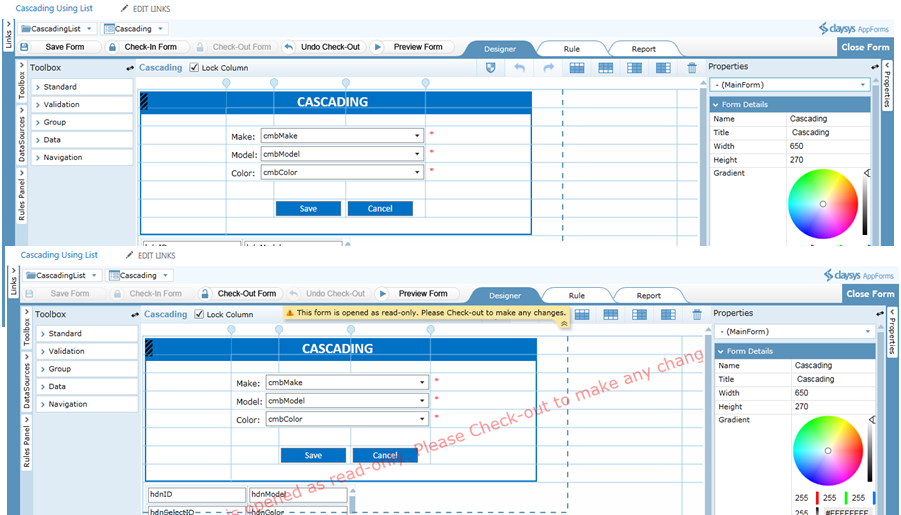This screenshot has height=515, width=901.
Task: Collapse Form Details section in upper Properties
Action: coord(715,105)
